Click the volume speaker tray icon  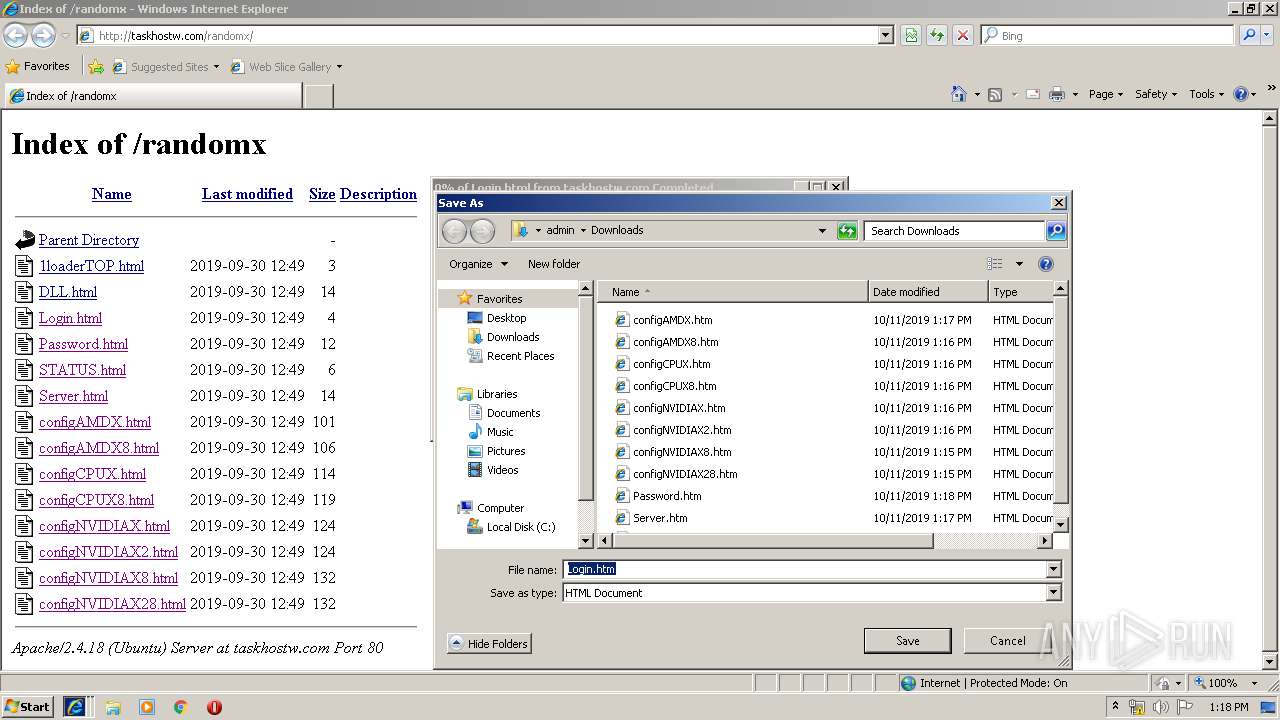click(x=1161, y=707)
